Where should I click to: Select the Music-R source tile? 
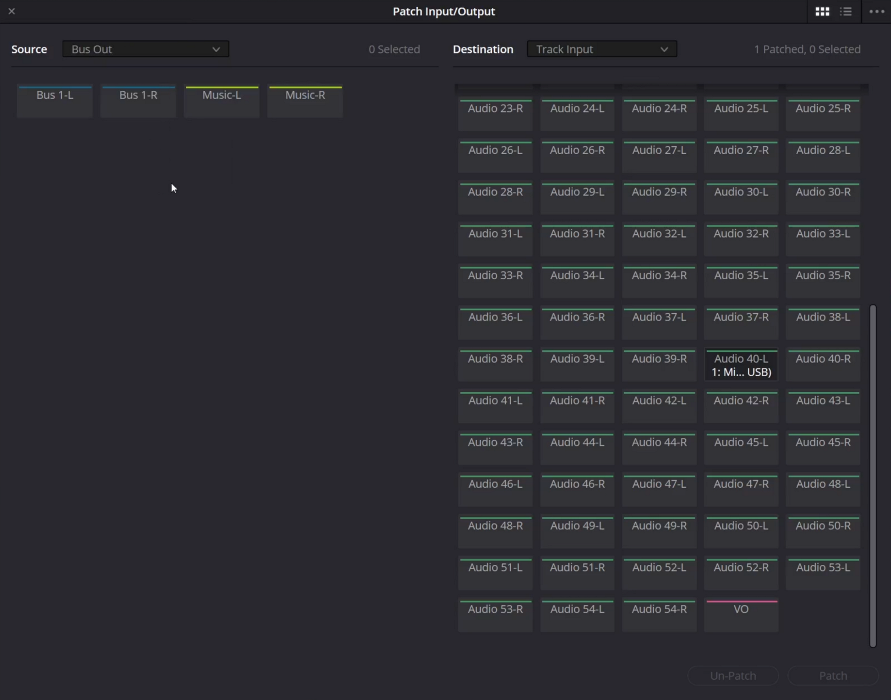click(x=305, y=101)
